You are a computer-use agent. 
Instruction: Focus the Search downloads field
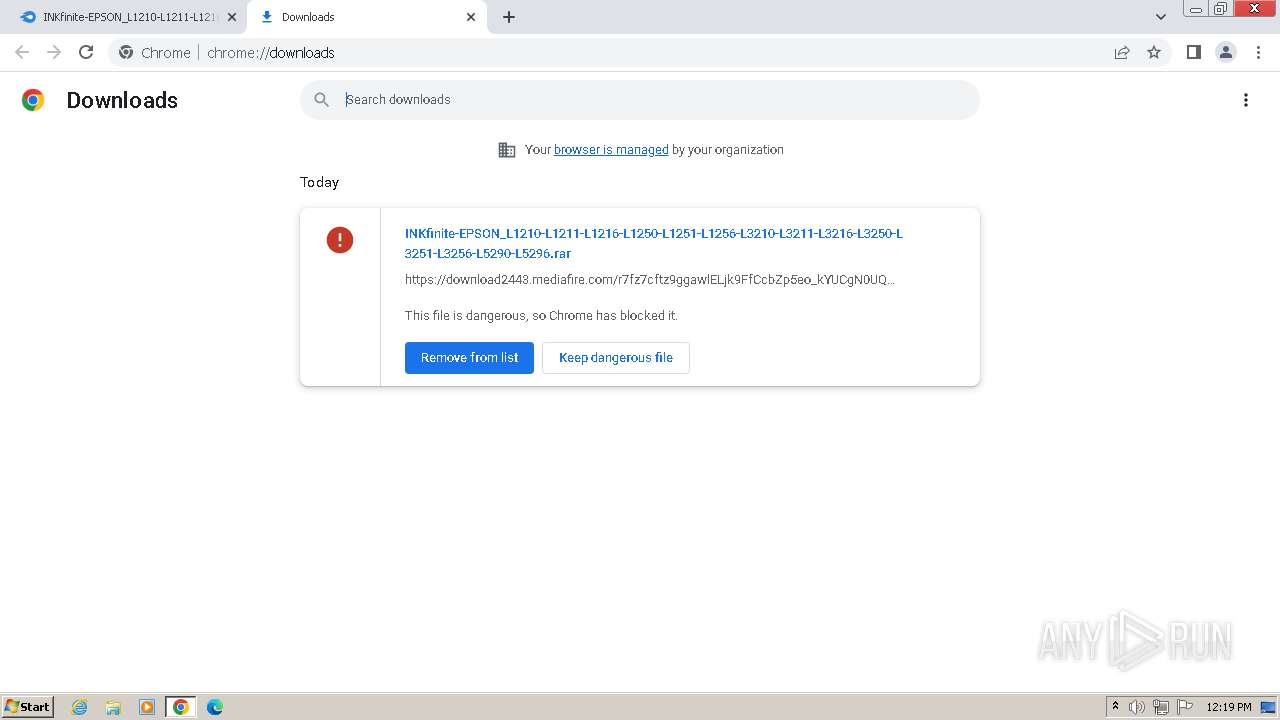(640, 99)
